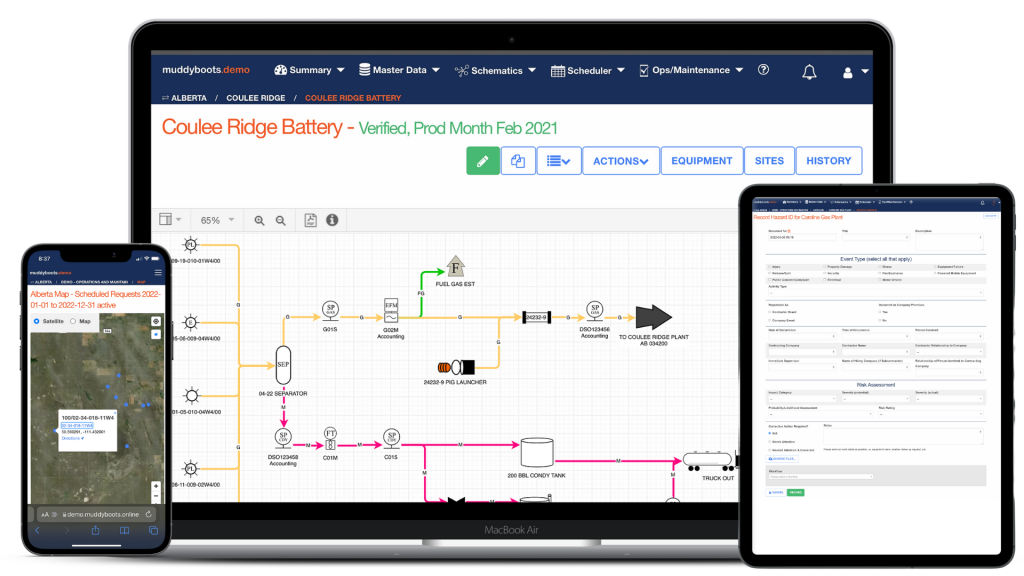
Task: Select the Map radio option on phone map
Action: pyautogui.click(x=73, y=321)
